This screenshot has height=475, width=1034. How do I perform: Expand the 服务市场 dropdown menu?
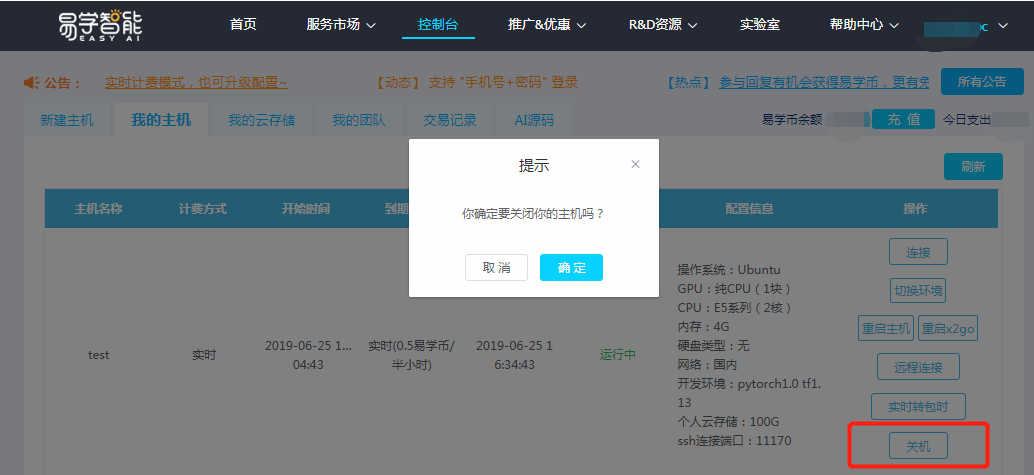pyautogui.click(x=341, y=25)
